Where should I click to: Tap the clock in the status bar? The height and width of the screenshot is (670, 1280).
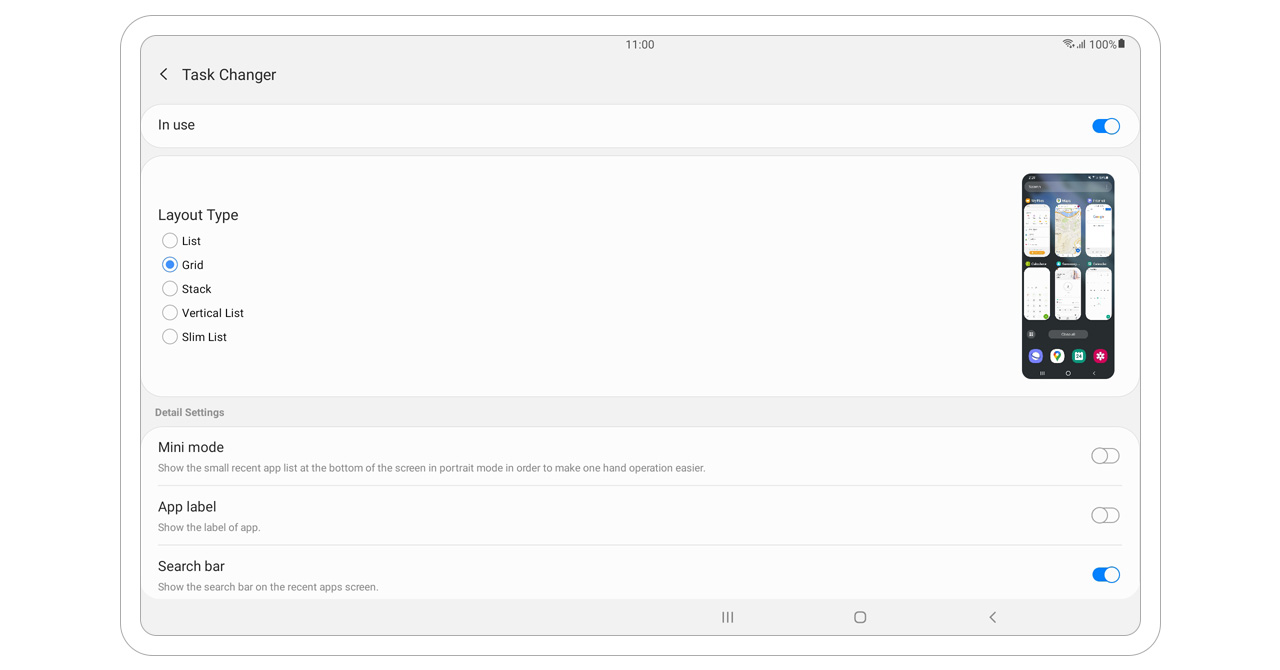pos(640,45)
